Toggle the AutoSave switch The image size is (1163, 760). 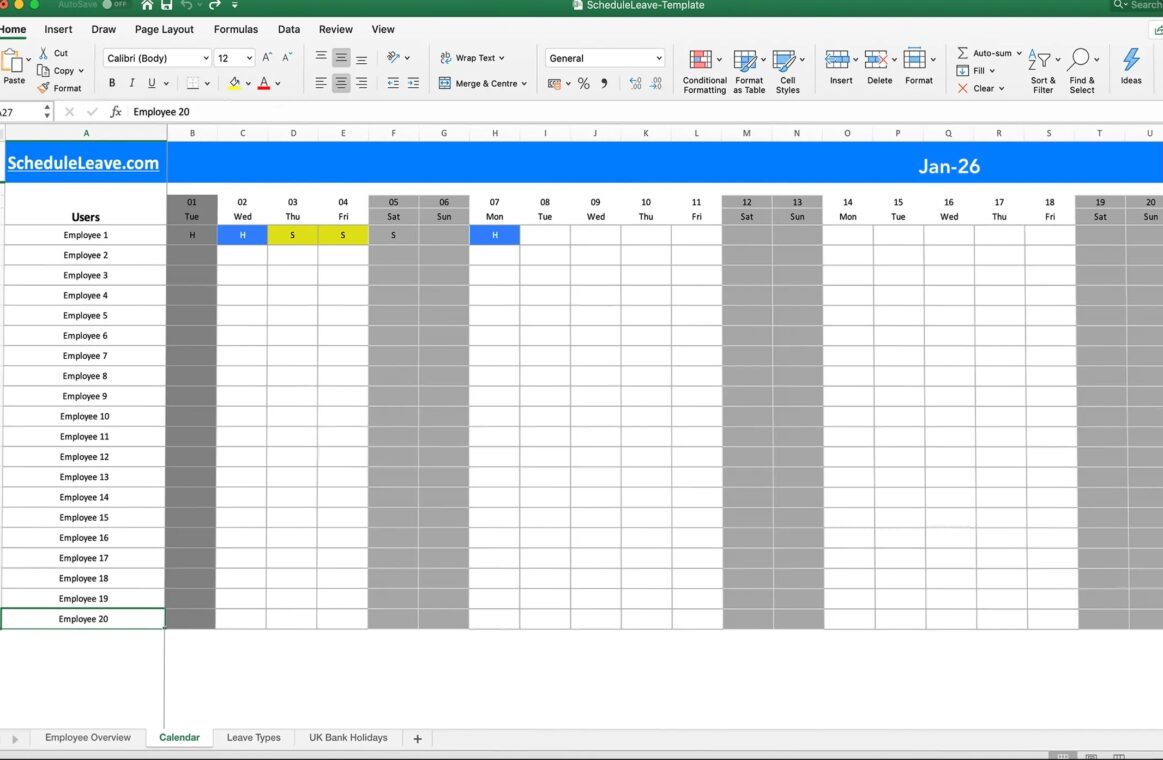pyautogui.click(x=115, y=5)
